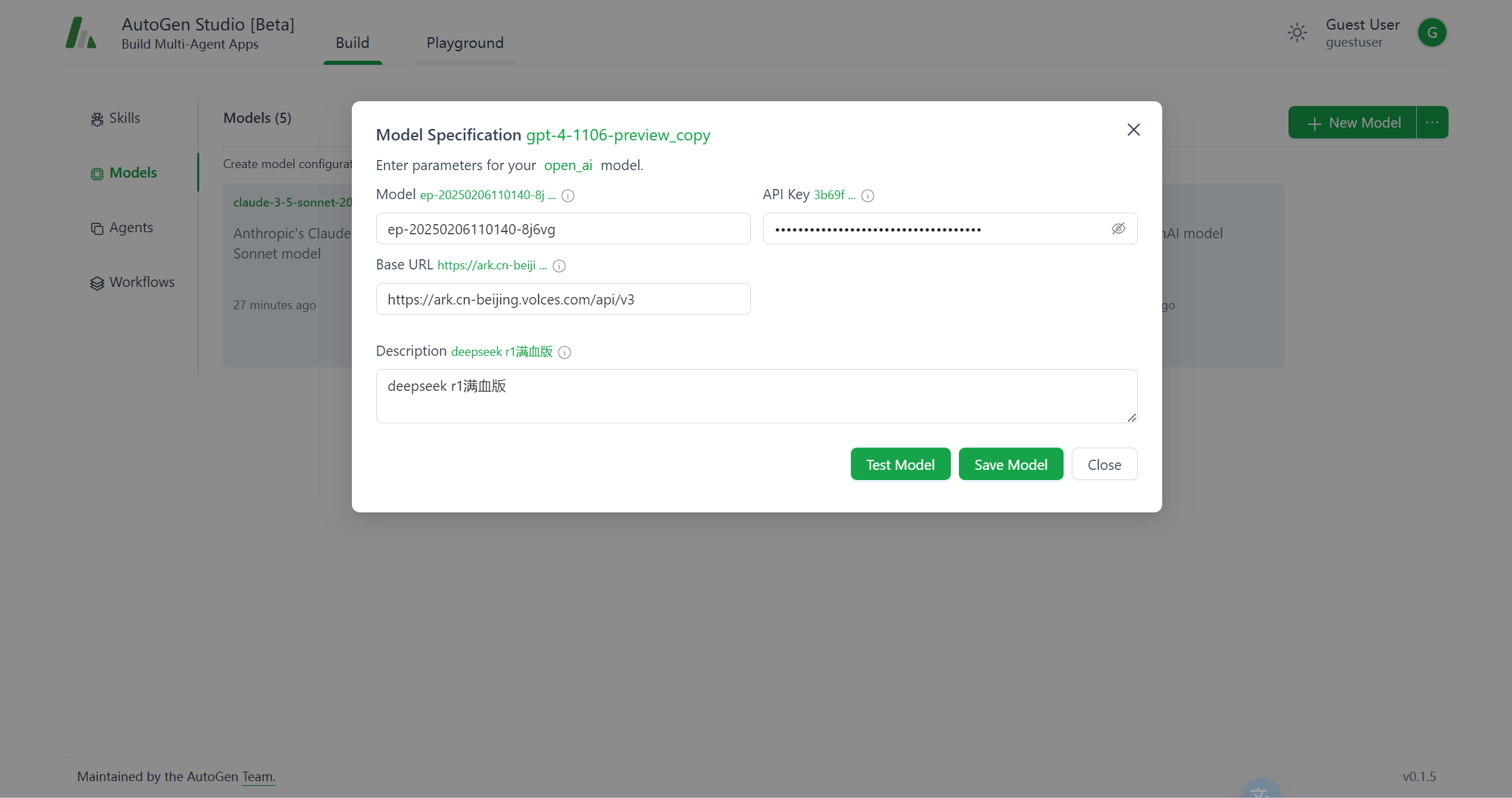The height and width of the screenshot is (798, 1512).
Task: Click the AutoGen Studio logo icon
Action: 81,32
